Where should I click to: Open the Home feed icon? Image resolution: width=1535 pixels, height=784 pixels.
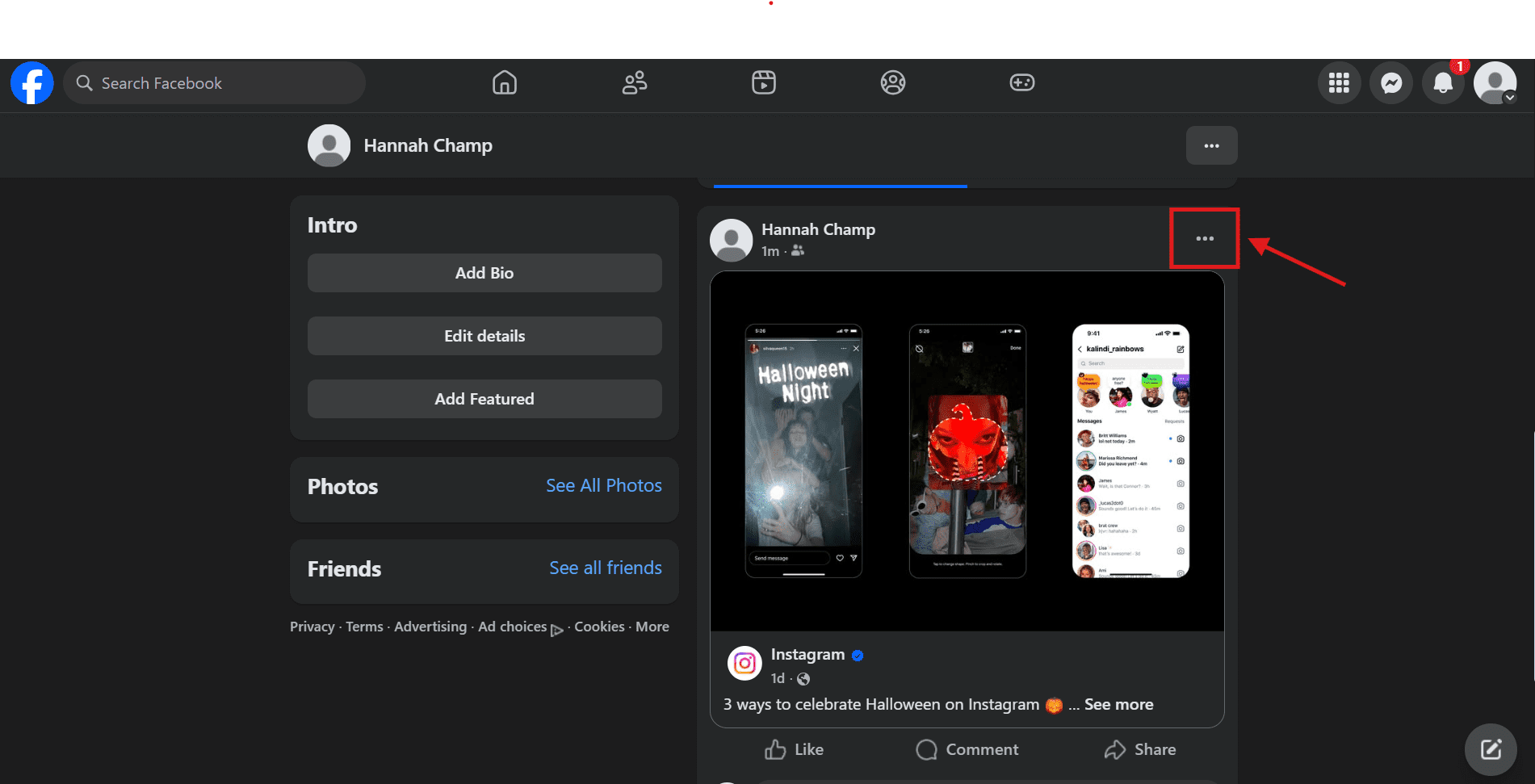505,83
